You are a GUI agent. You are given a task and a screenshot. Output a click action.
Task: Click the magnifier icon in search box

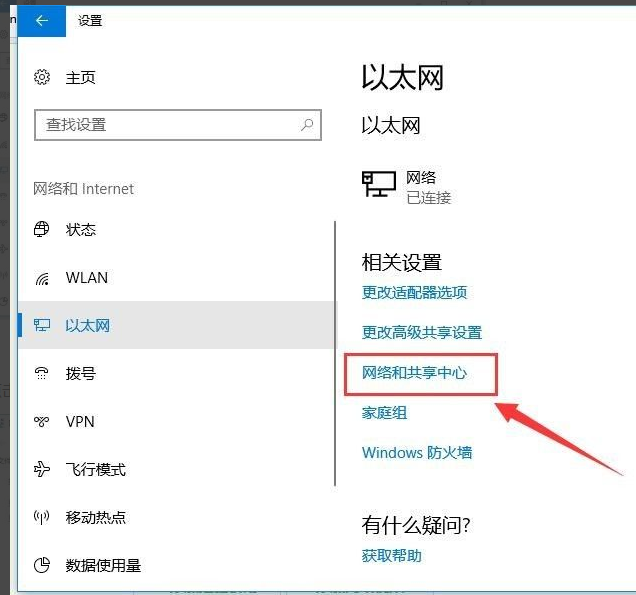307,125
